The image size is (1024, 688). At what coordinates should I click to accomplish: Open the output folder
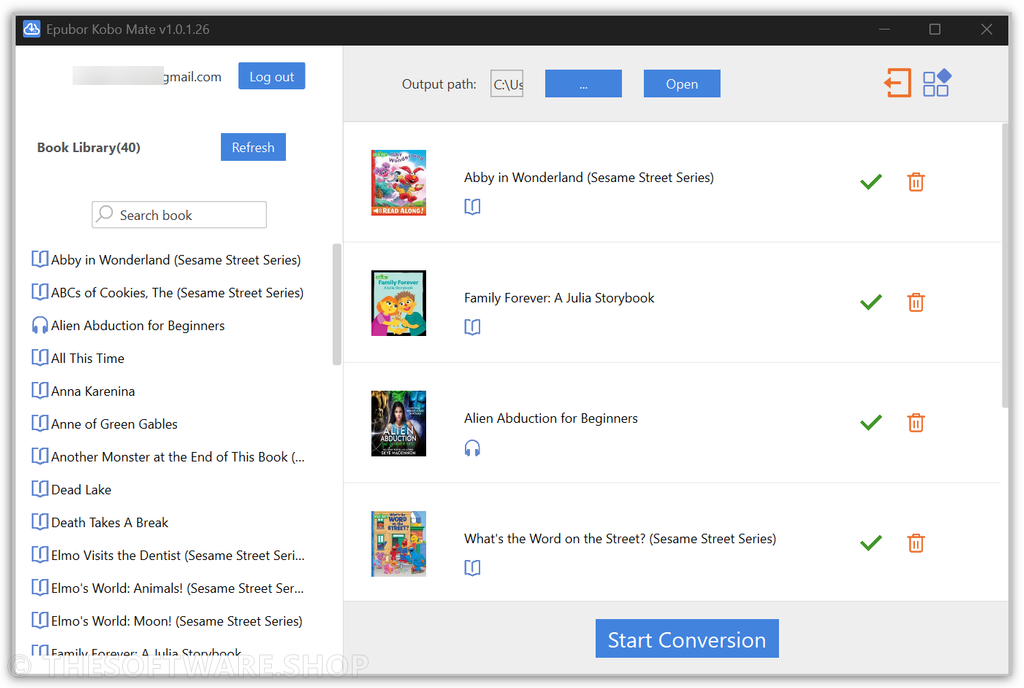point(682,84)
